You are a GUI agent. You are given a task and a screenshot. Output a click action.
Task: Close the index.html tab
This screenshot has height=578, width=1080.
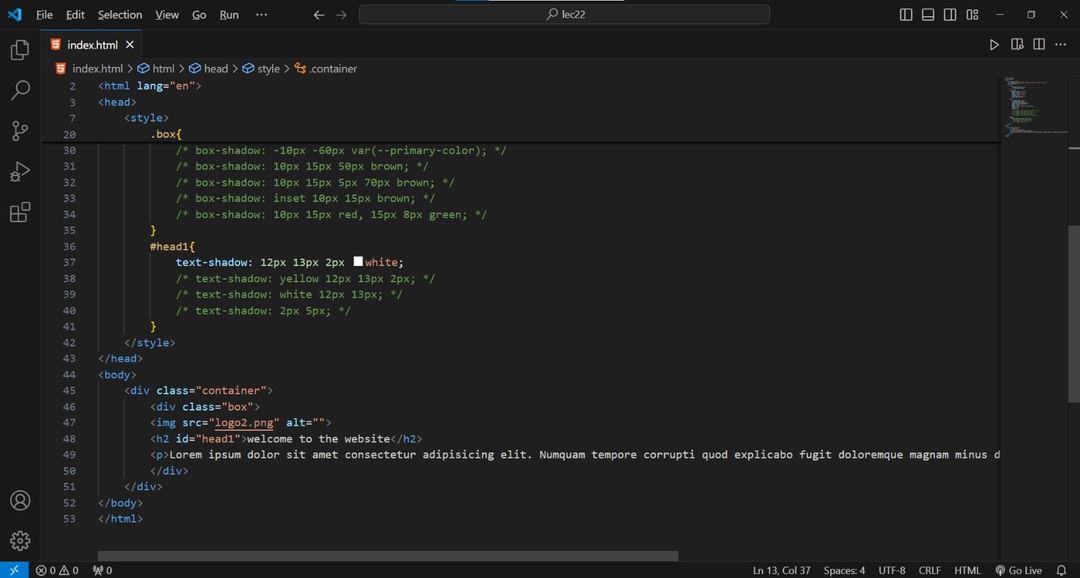click(129, 45)
